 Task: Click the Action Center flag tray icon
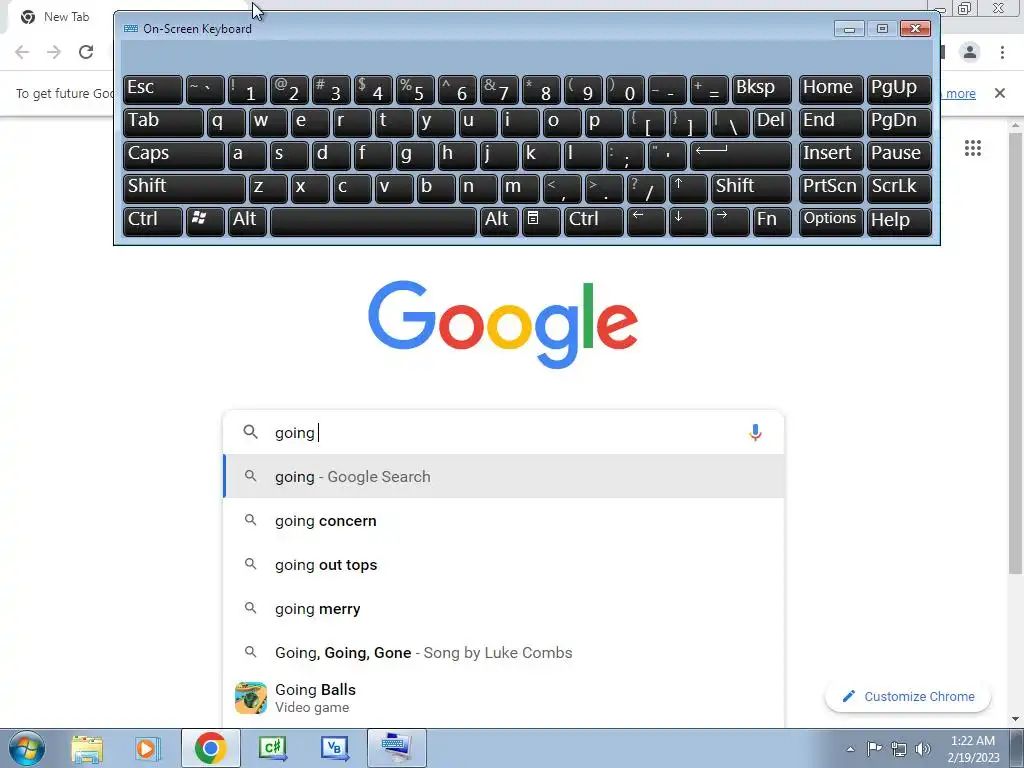(x=874, y=749)
